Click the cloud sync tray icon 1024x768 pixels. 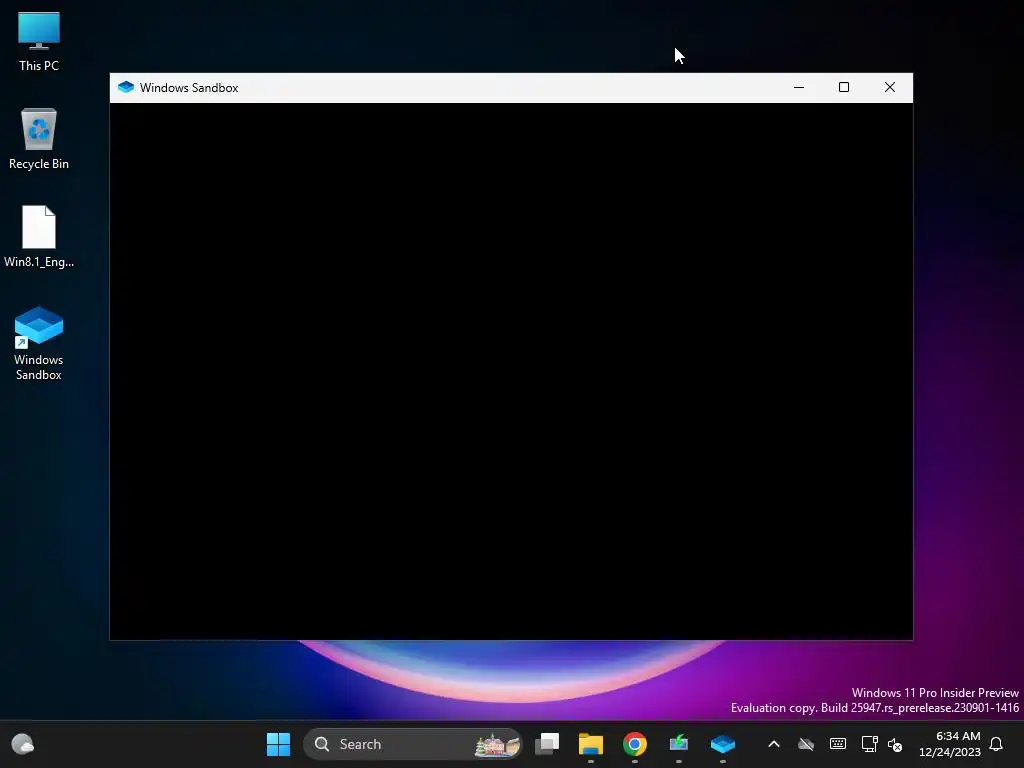coord(806,744)
